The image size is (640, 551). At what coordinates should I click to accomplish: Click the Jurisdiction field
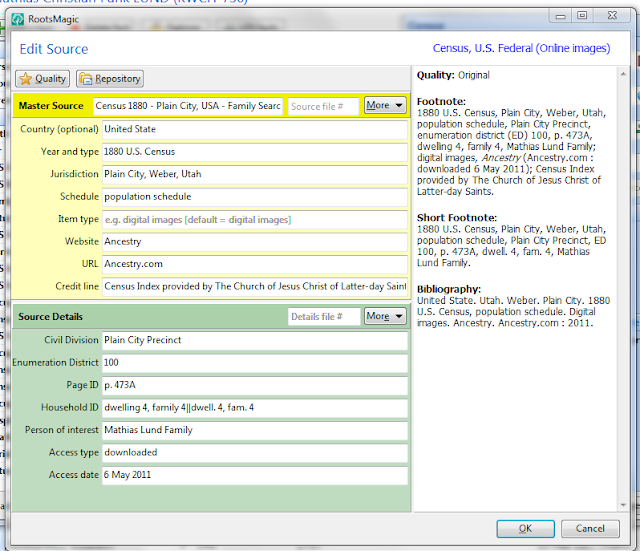255,174
